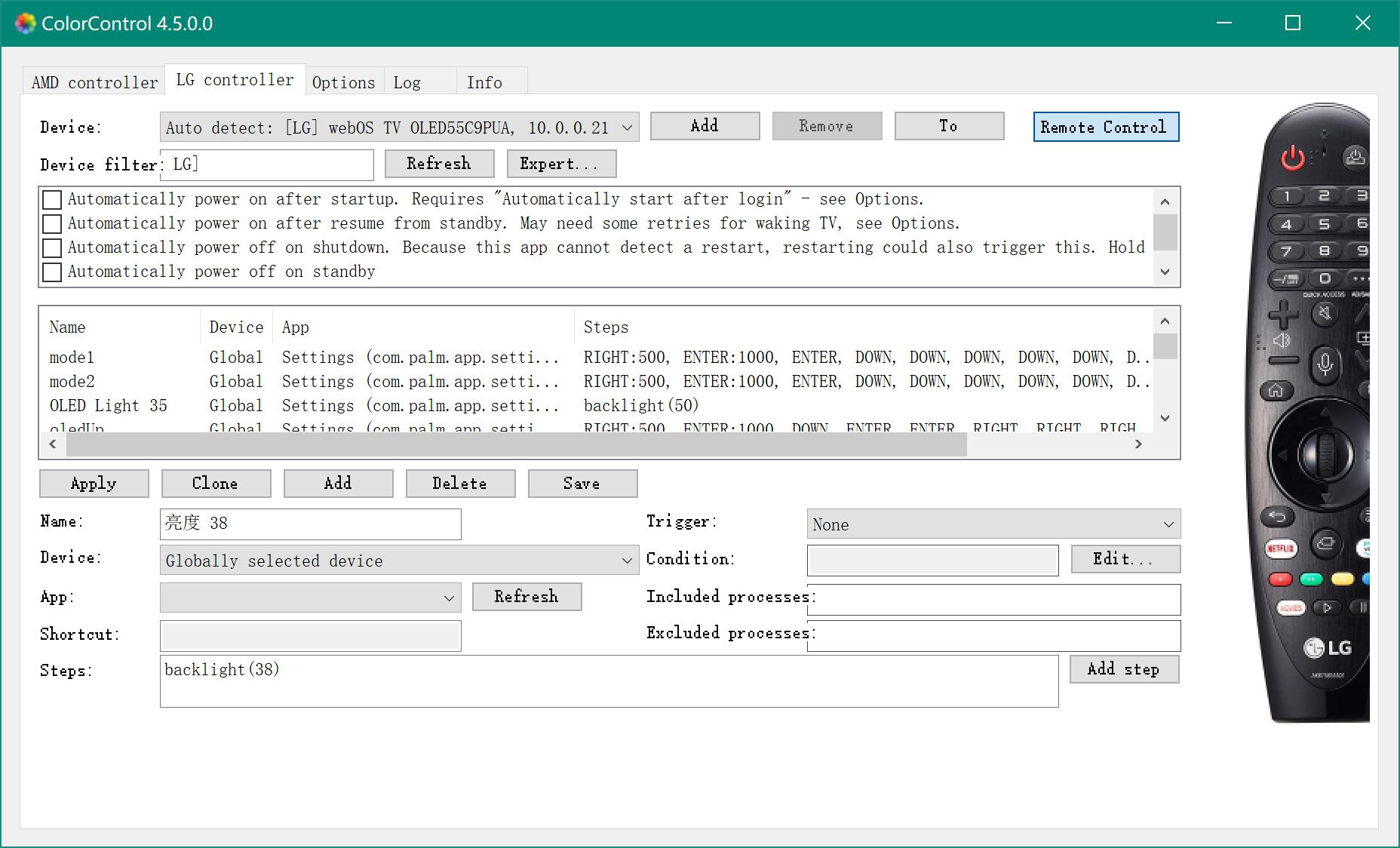Hit number 7 on the remote keypad

pos(1287,251)
